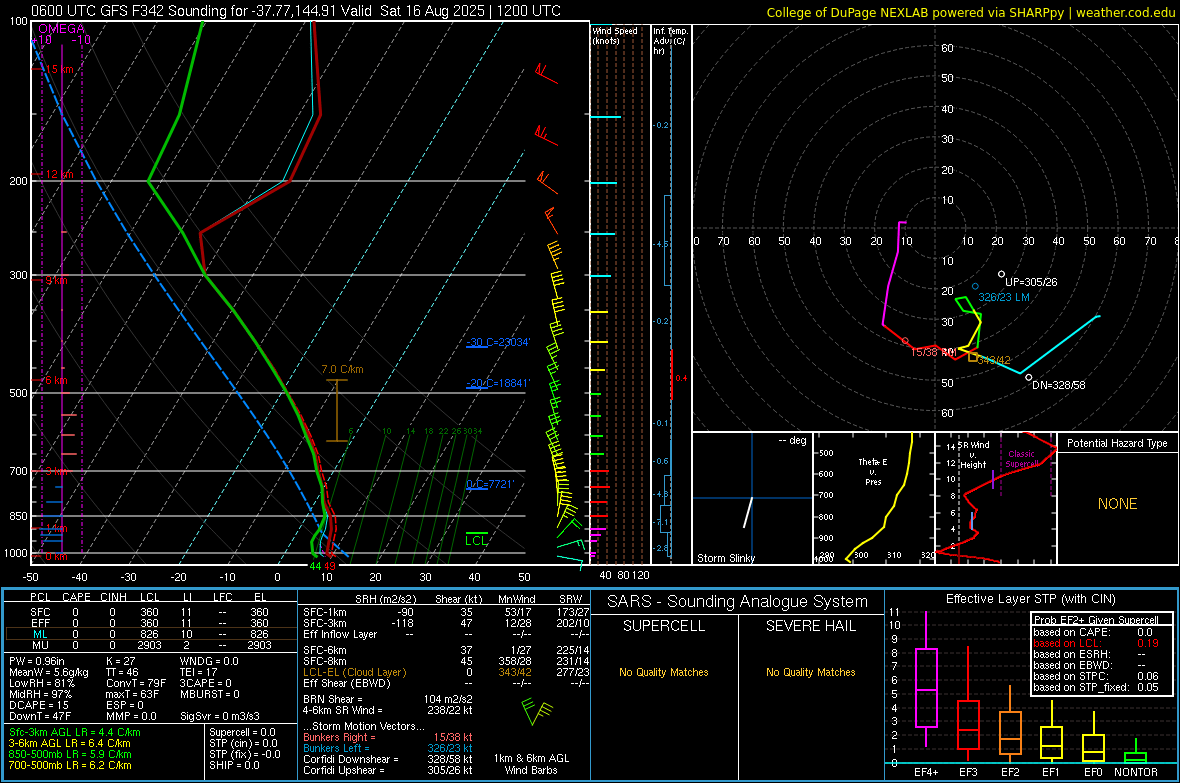The width and height of the screenshot is (1180, 783).
Task: Click the College of DuPage NEXLAB credit text
Action: tap(970, 12)
